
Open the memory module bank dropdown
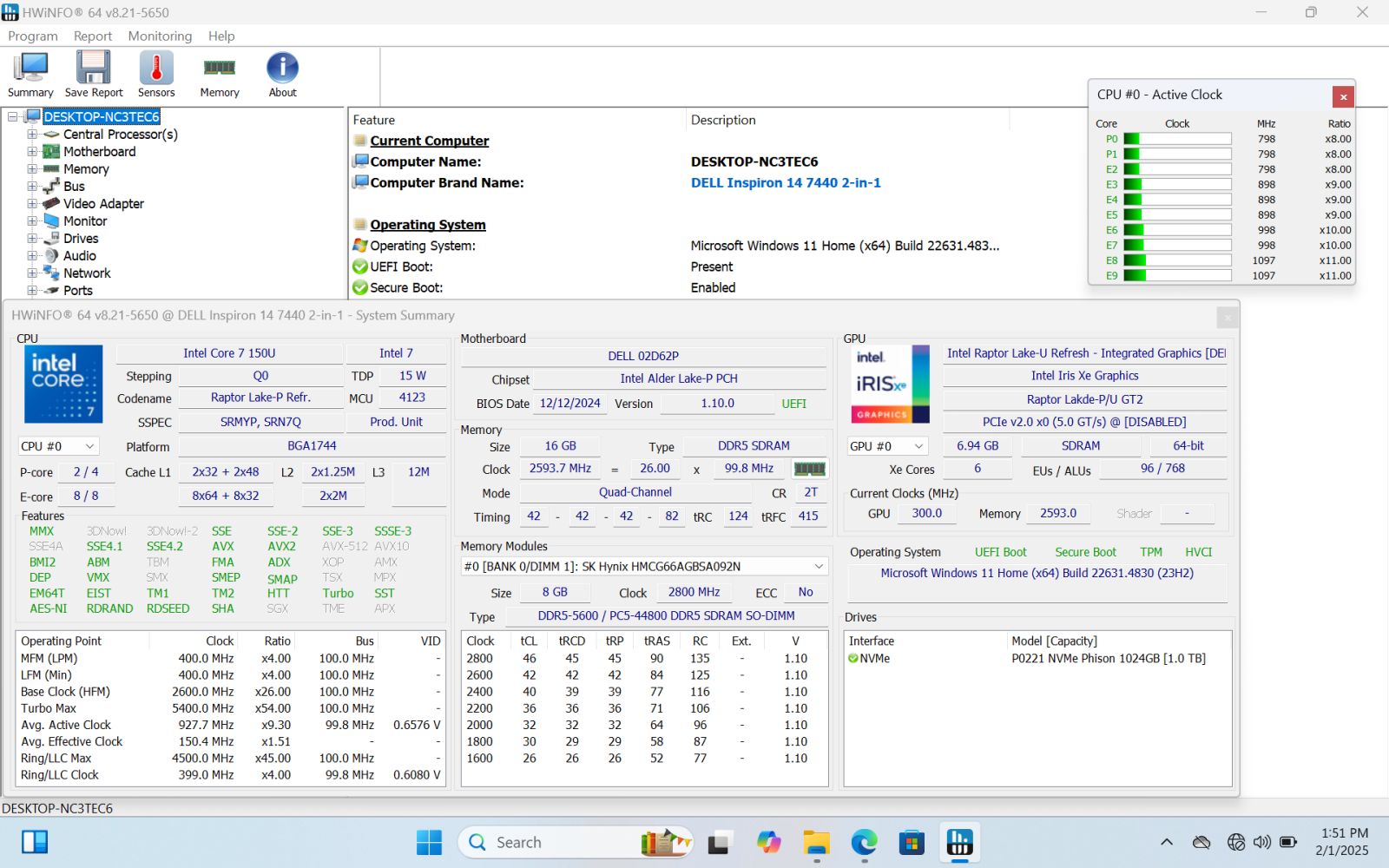point(644,567)
